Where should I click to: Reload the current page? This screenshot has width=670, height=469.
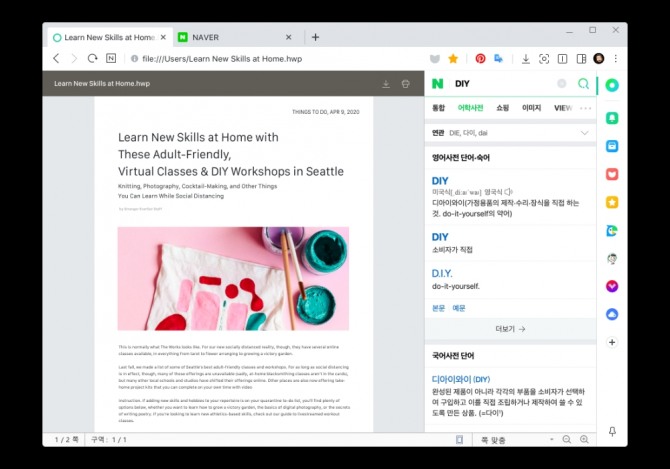click(92, 59)
